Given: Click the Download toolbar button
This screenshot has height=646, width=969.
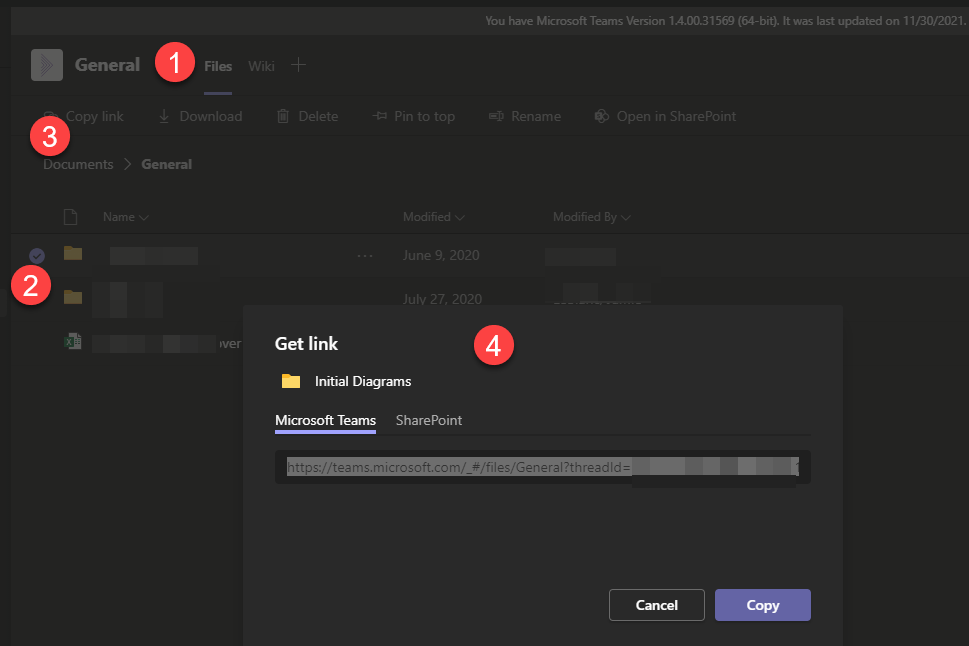Looking at the screenshot, I should click(x=200, y=116).
